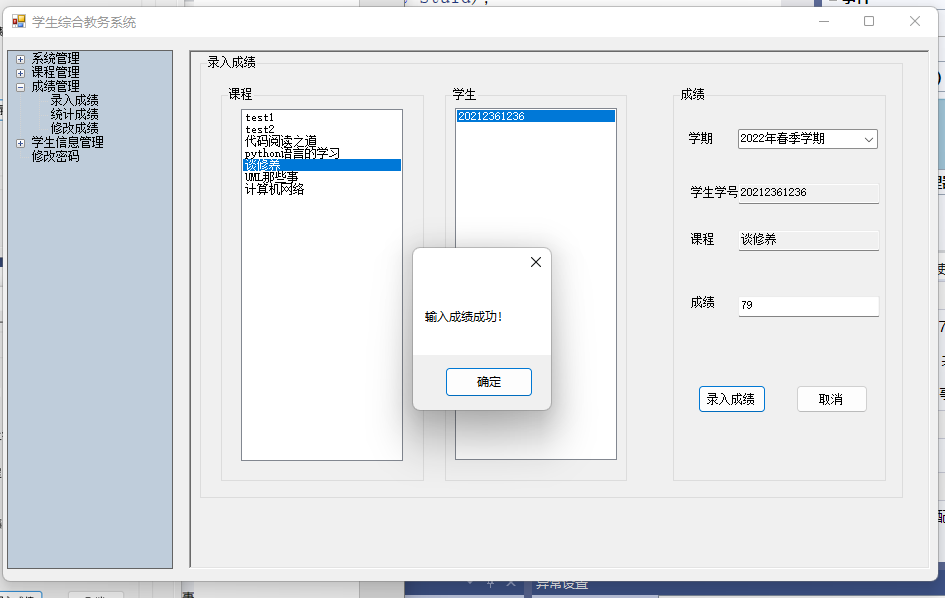Select student 20212361236 in 学生 list

536,116
